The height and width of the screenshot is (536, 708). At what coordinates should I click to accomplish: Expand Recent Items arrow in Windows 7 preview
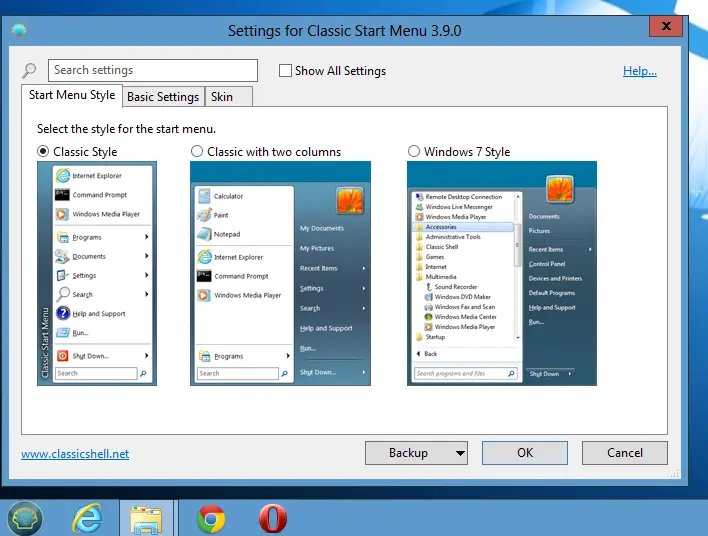coord(590,249)
